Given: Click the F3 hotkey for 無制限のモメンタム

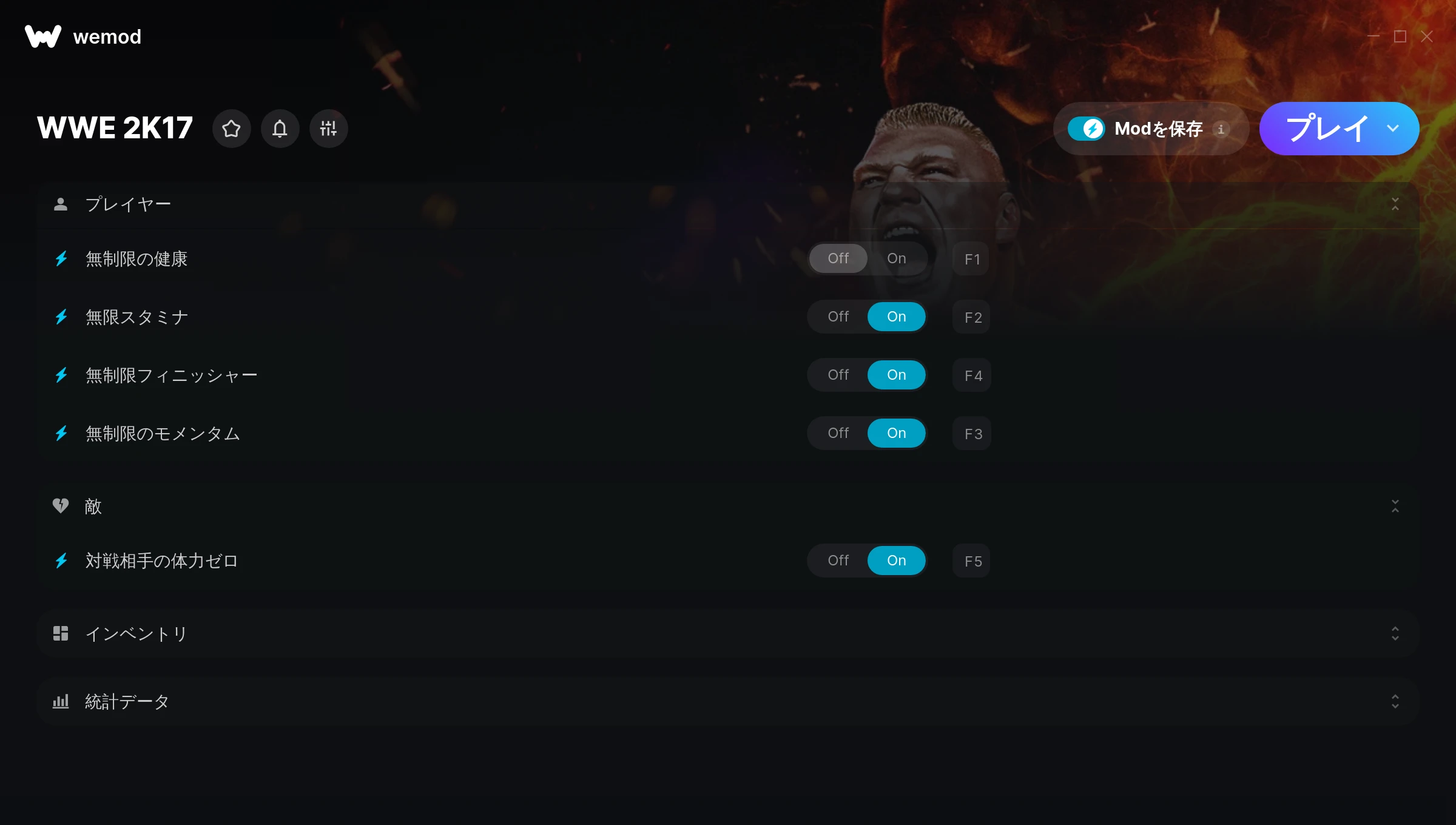Looking at the screenshot, I should [x=972, y=434].
